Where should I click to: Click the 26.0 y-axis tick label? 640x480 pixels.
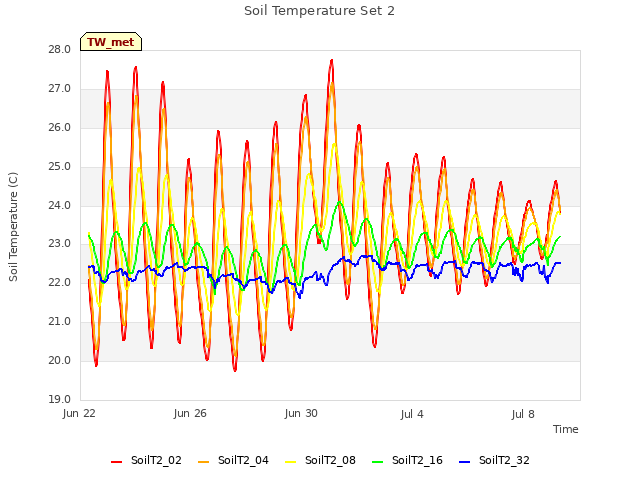pyautogui.click(x=60, y=127)
